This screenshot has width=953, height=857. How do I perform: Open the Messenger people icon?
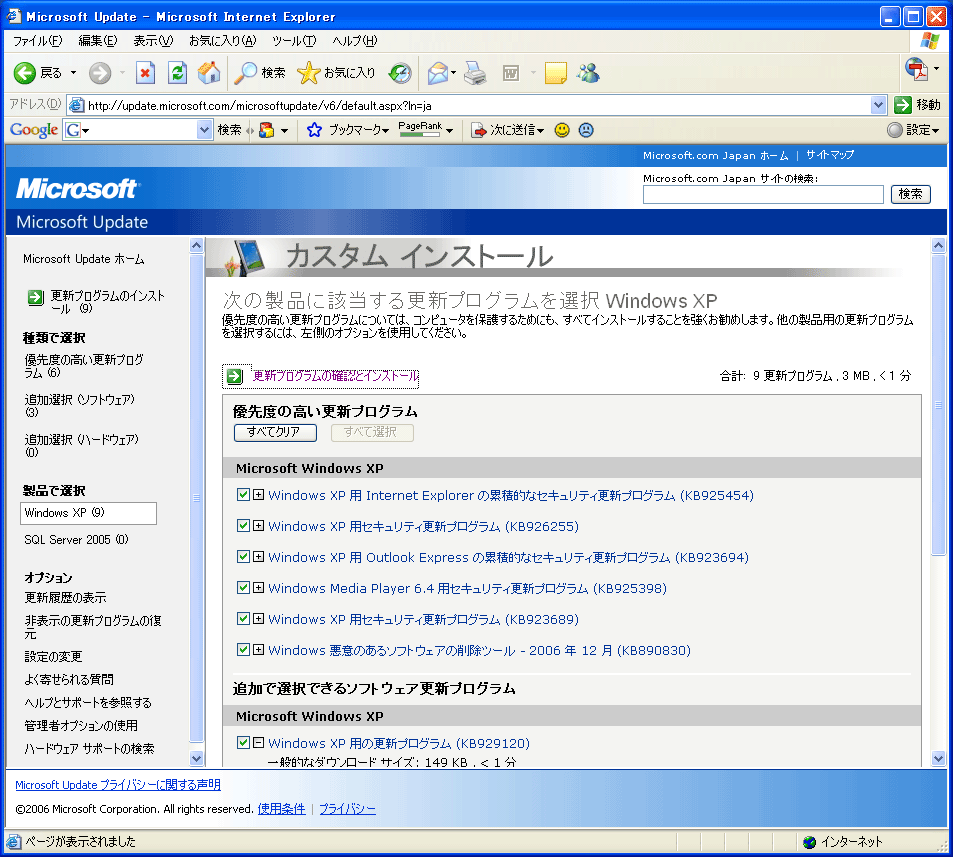[x=588, y=73]
